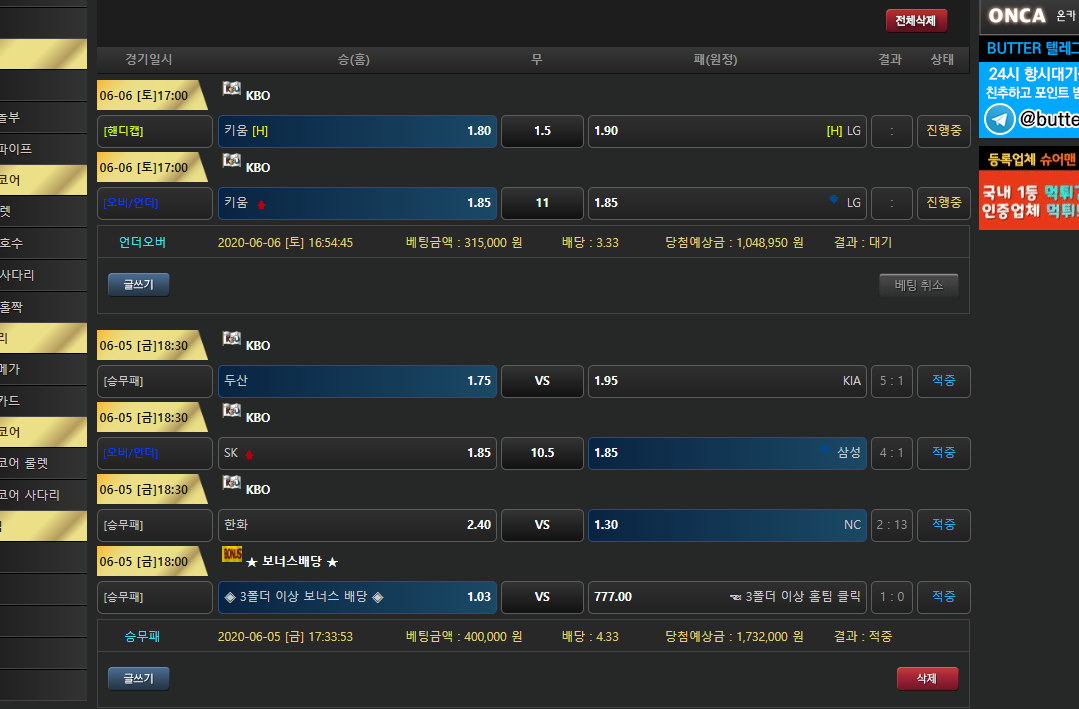
Task: Open the 홀짝 sidebar menu item
Action: [x=15, y=306]
